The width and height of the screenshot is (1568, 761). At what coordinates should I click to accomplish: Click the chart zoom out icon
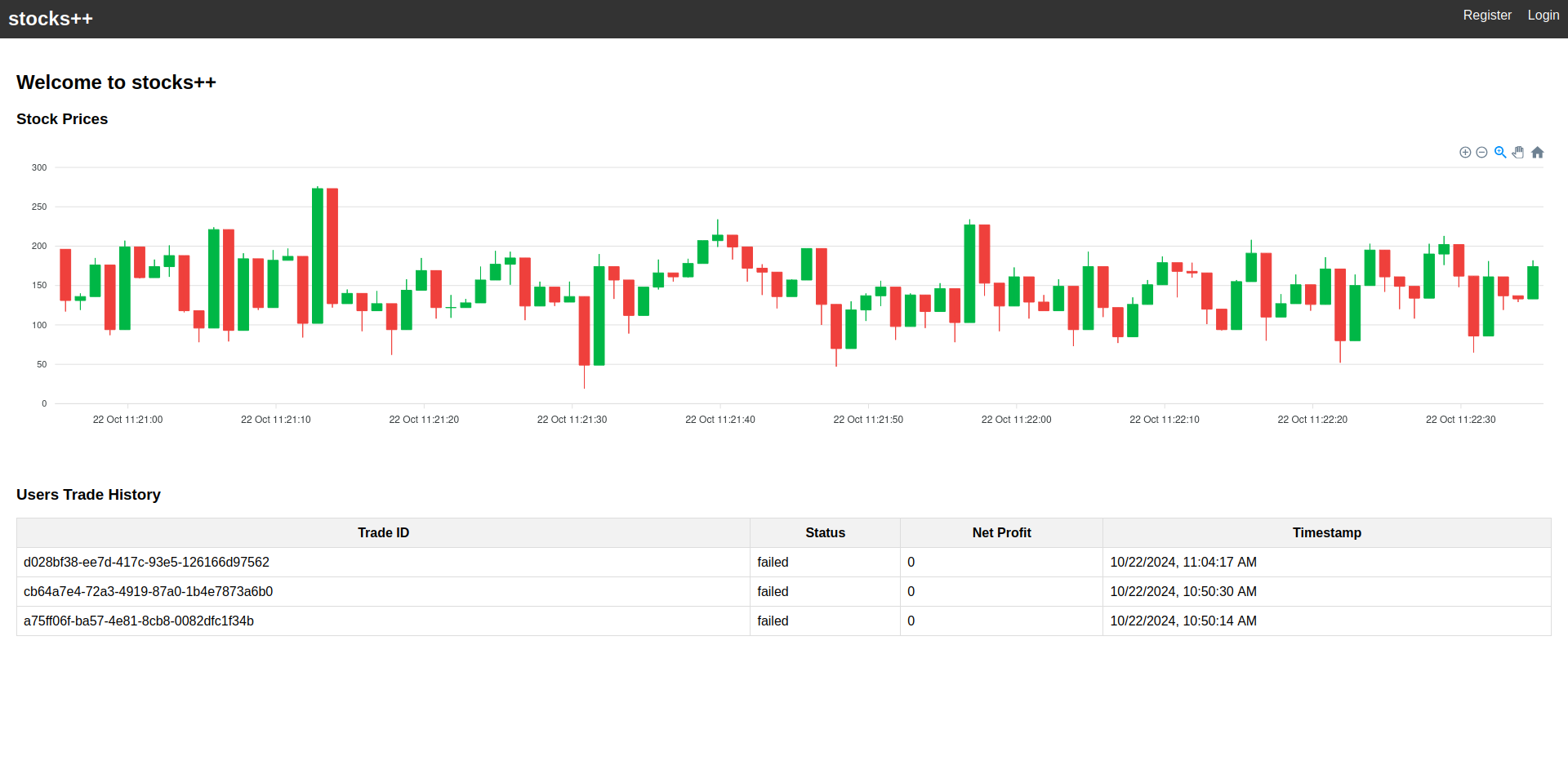coord(1481,153)
